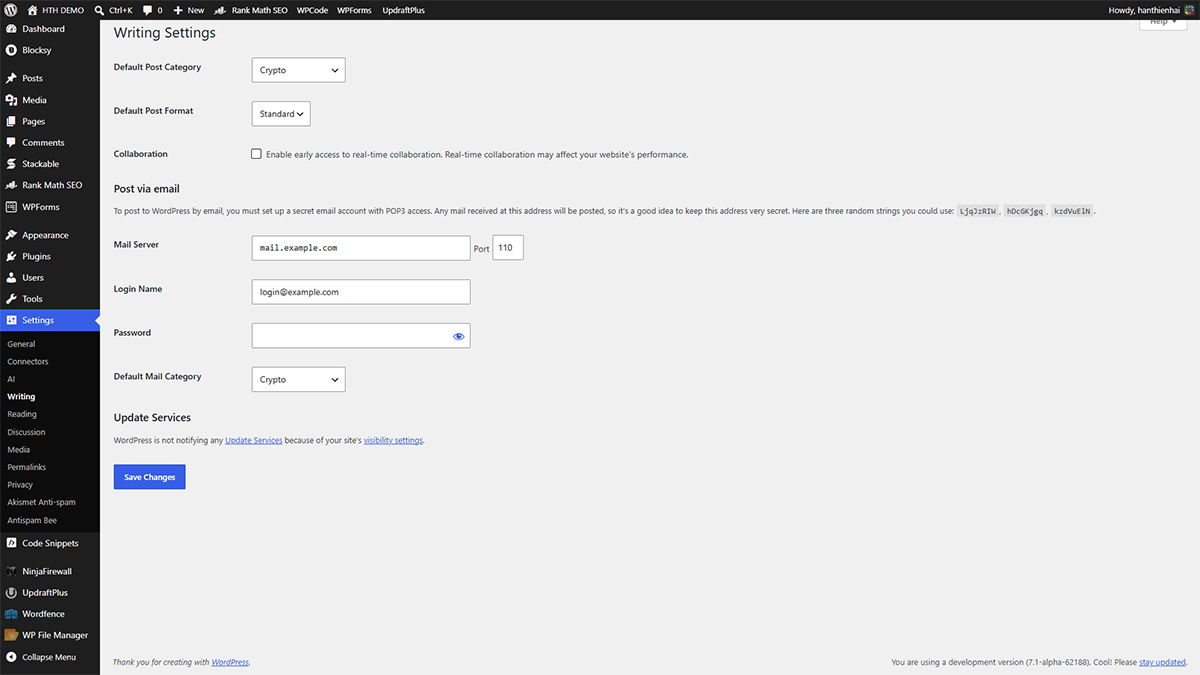The width and height of the screenshot is (1200, 675).
Task: Click the stay updated link
Action: 1162,662
